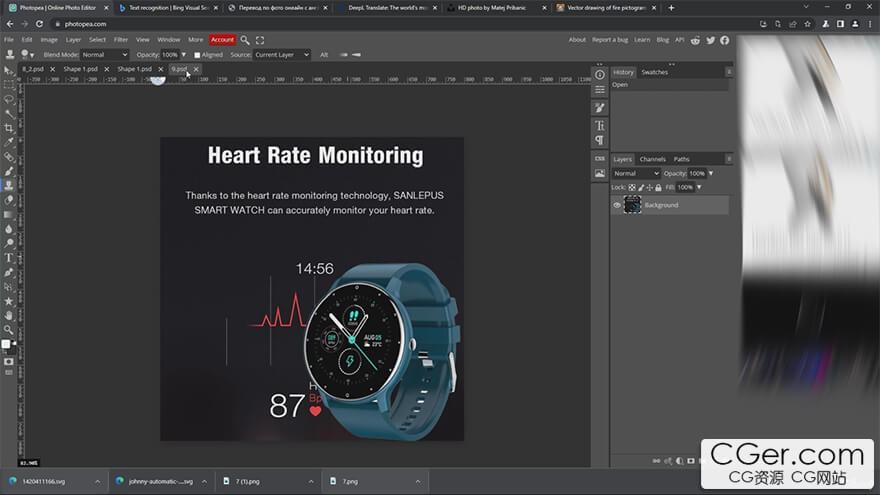Select the Lasso tool
This screenshot has height=495, width=880.
(x=8, y=100)
